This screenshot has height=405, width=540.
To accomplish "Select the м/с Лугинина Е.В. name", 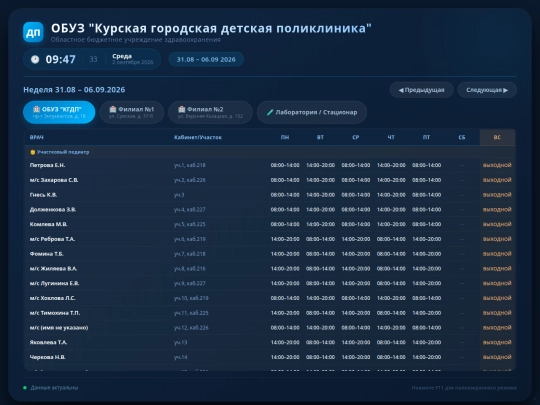I will tap(54, 284).
